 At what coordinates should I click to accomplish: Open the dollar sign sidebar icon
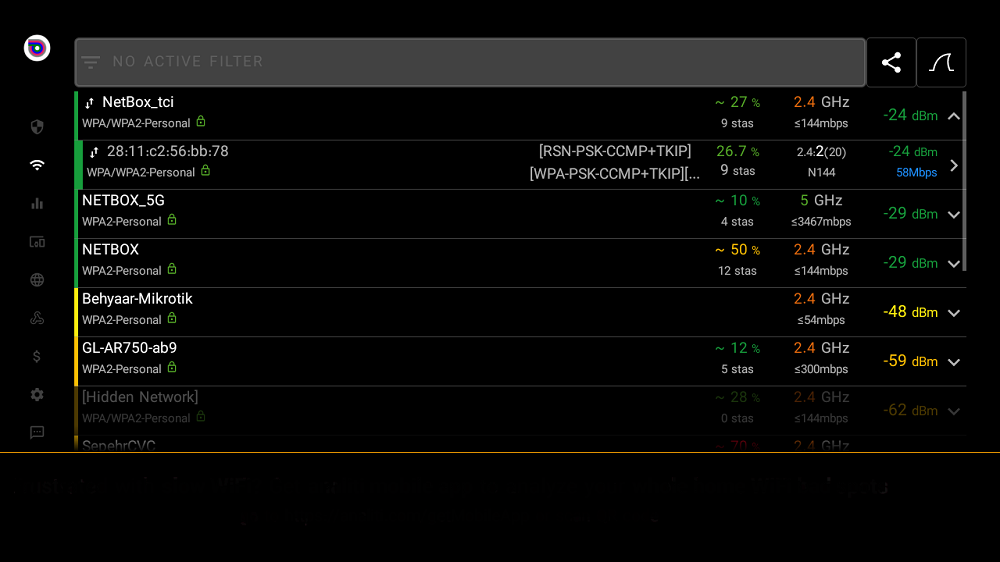(x=37, y=356)
